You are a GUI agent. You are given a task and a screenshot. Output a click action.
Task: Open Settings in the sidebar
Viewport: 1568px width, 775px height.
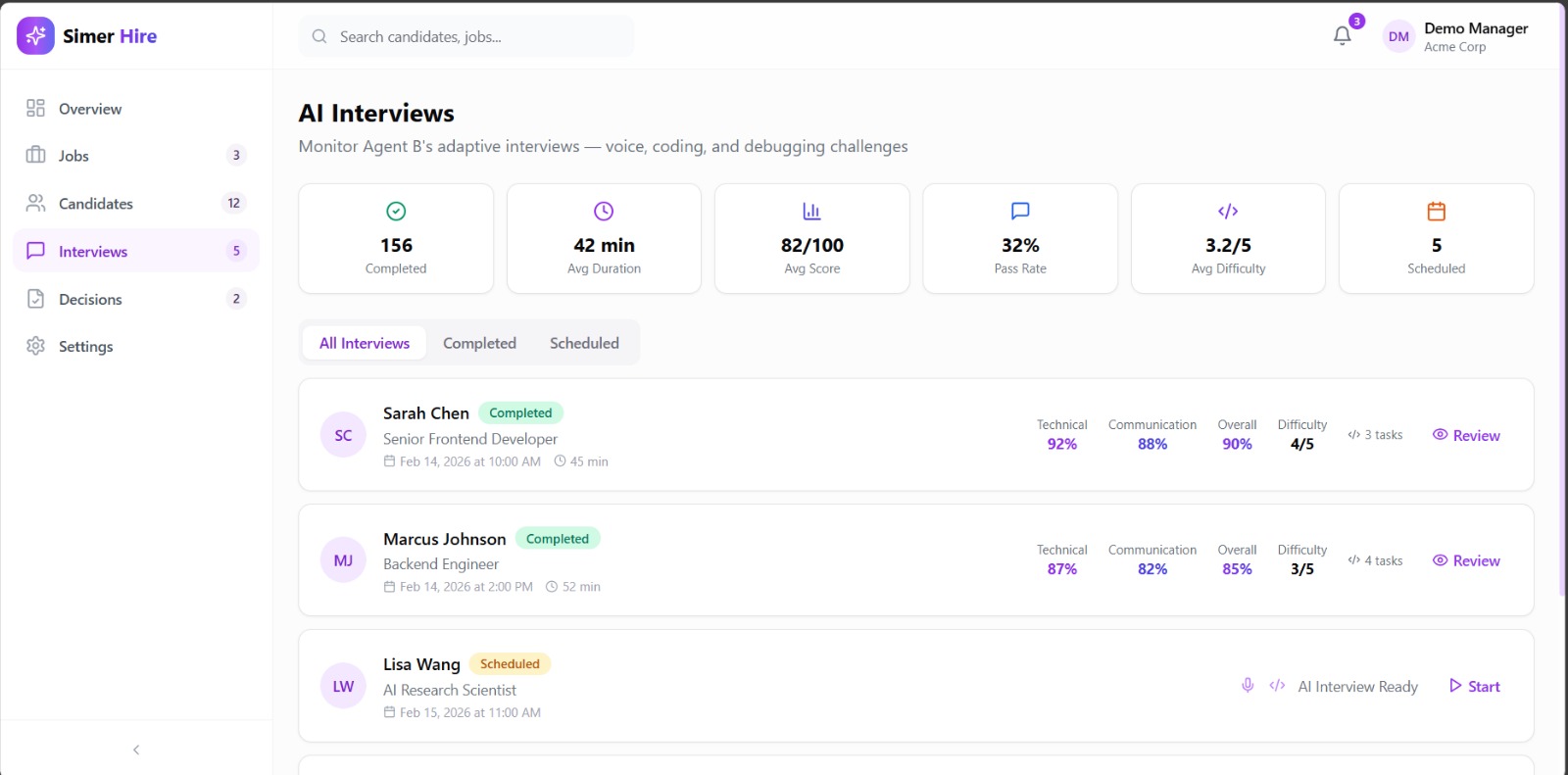coord(136,346)
